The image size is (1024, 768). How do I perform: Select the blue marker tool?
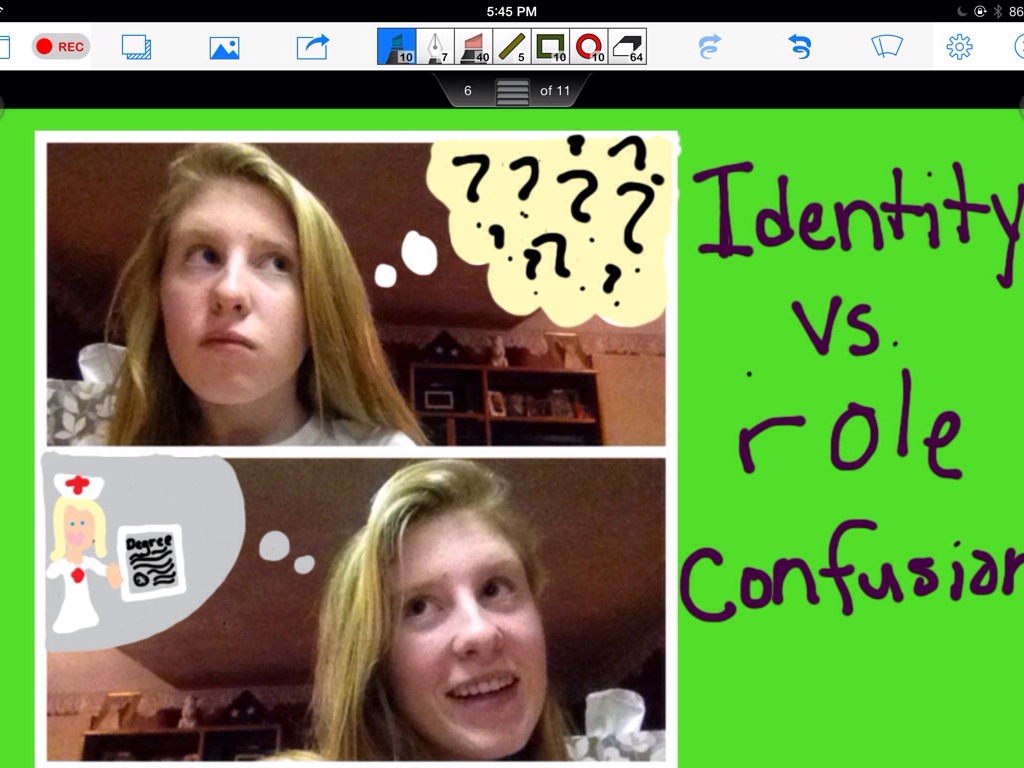(396, 46)
